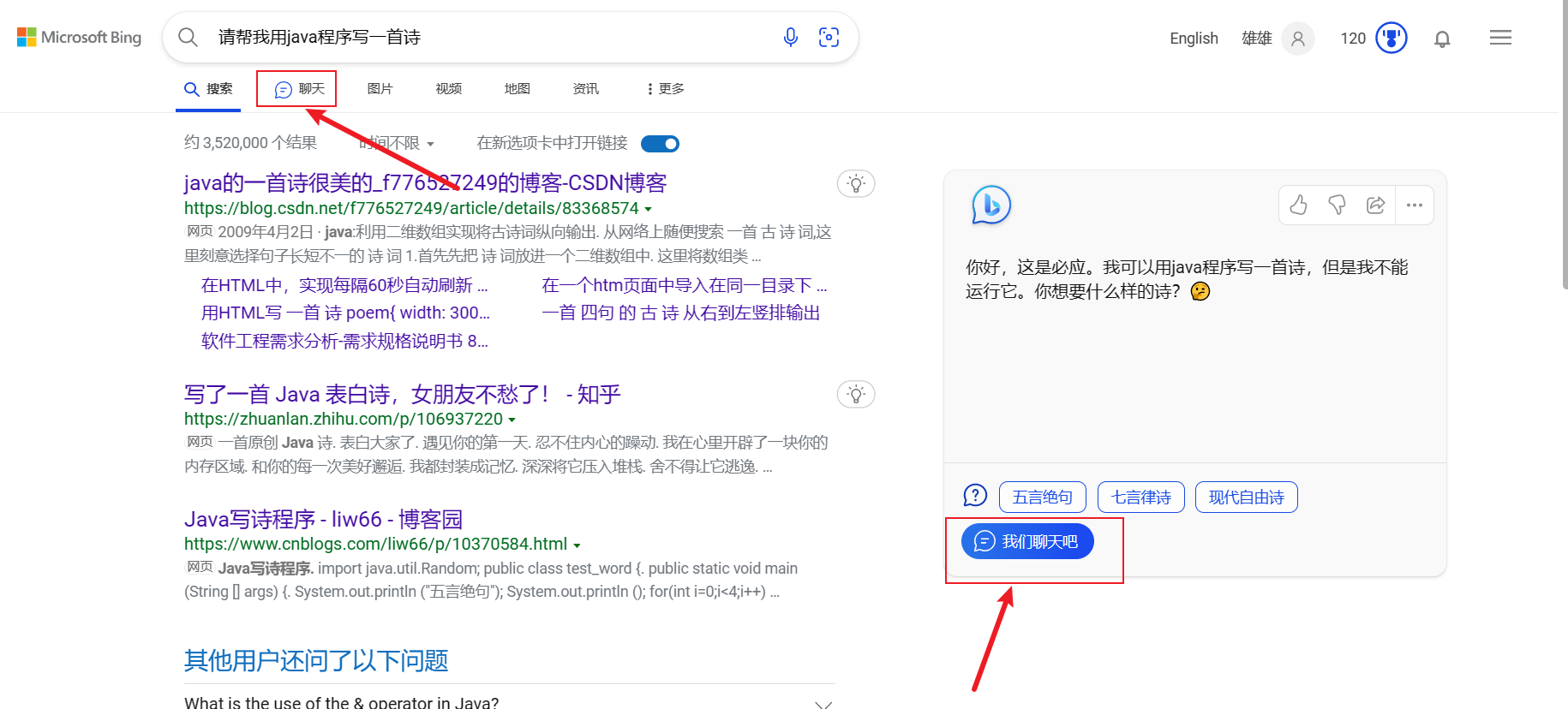1568x709 pixels.
Task: Switch to the 资讯 news tab
Action: 585,89
